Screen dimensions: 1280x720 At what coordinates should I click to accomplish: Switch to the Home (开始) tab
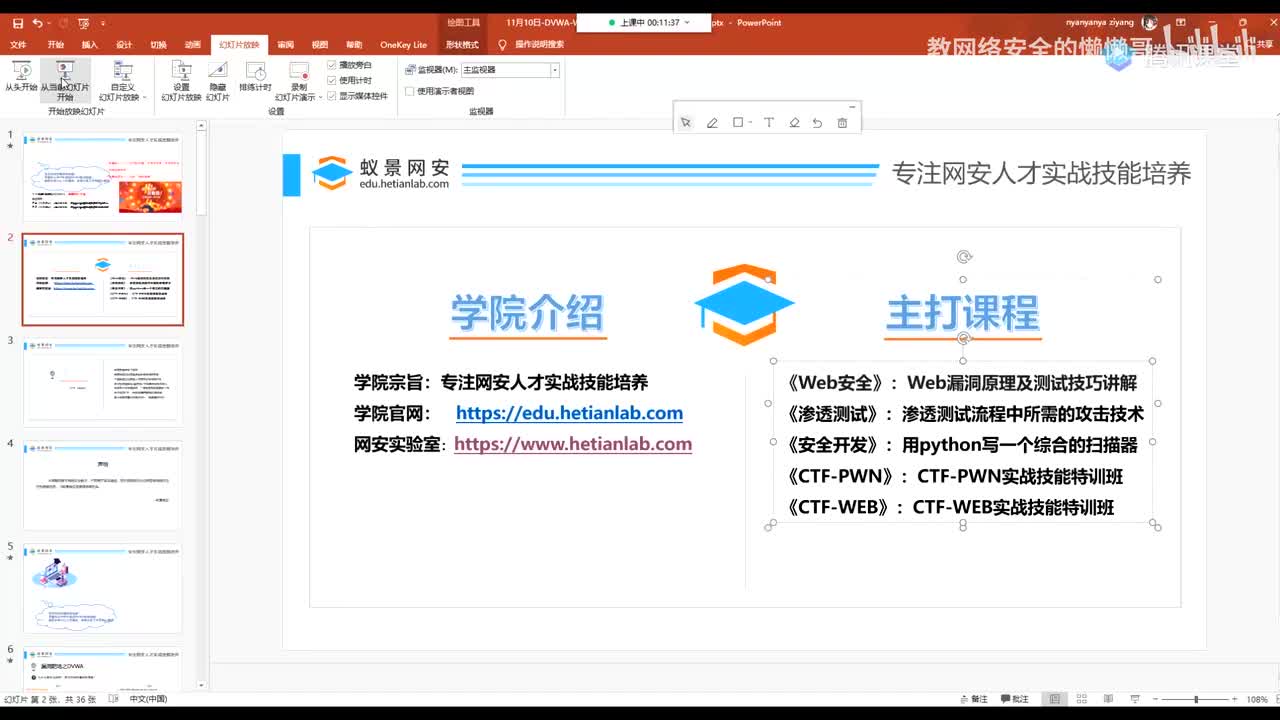pos(55,45)
